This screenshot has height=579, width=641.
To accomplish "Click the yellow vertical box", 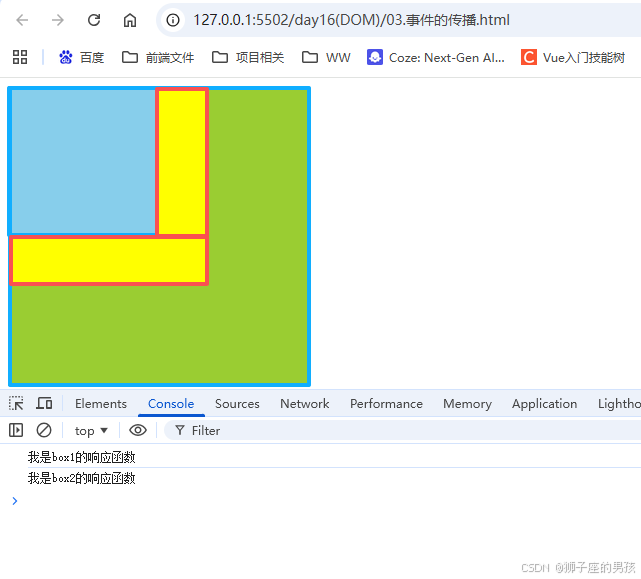I will click(x=182, y=162).
